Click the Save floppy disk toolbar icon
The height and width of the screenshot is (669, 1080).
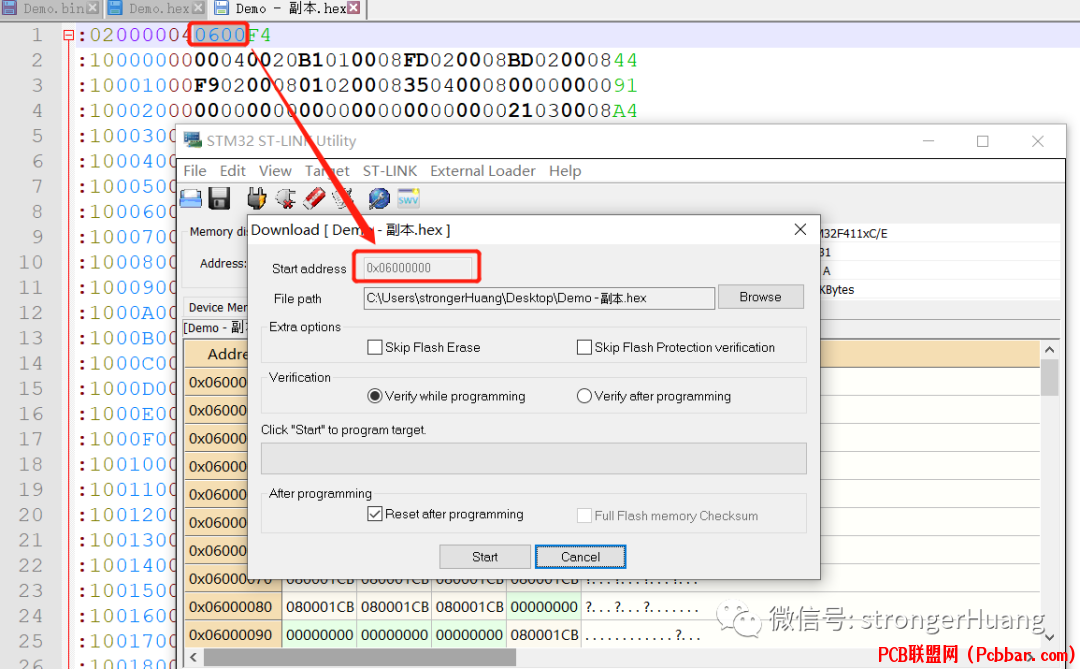pos(219,198)
